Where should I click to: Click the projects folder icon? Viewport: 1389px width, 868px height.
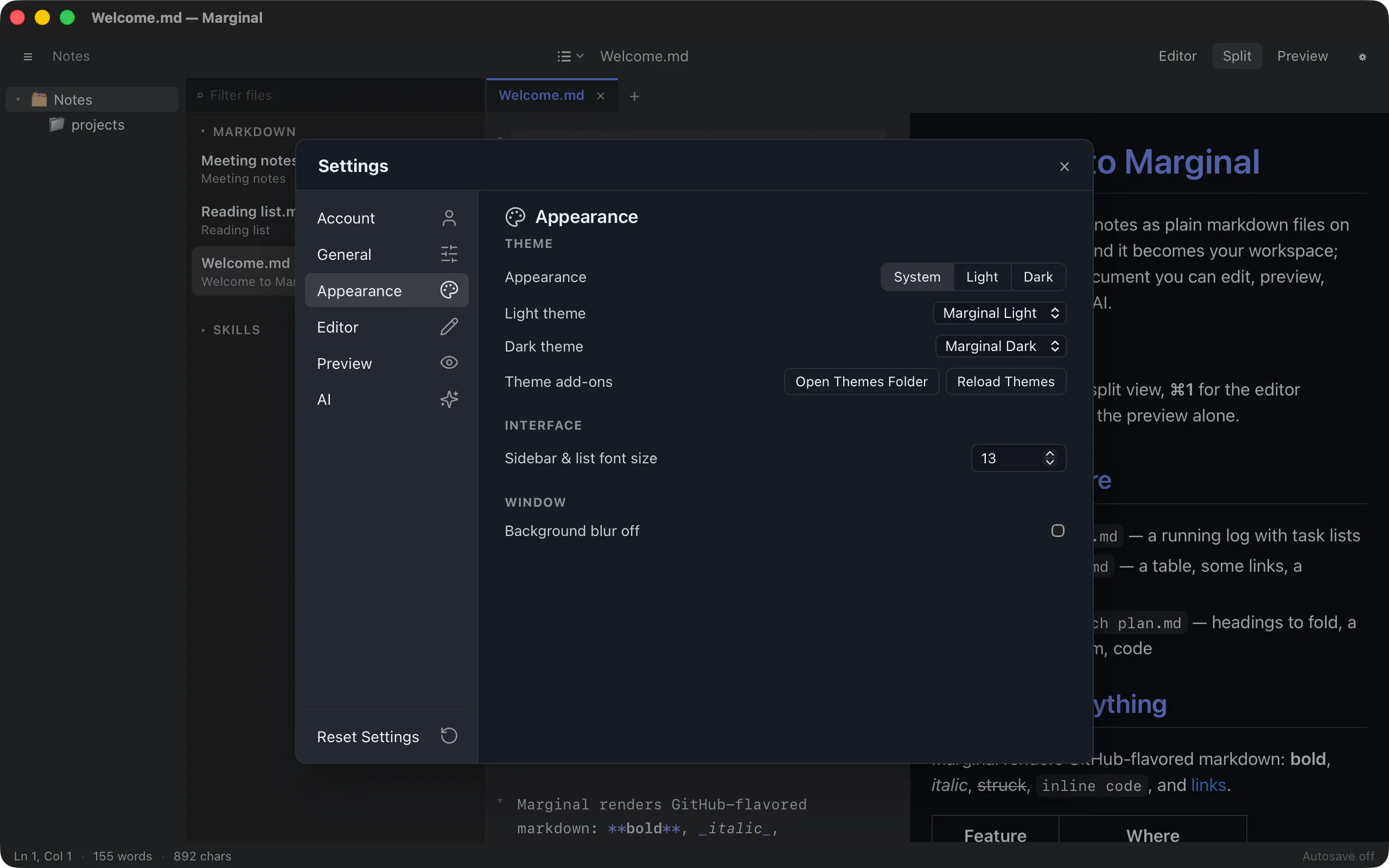(56, 124)
